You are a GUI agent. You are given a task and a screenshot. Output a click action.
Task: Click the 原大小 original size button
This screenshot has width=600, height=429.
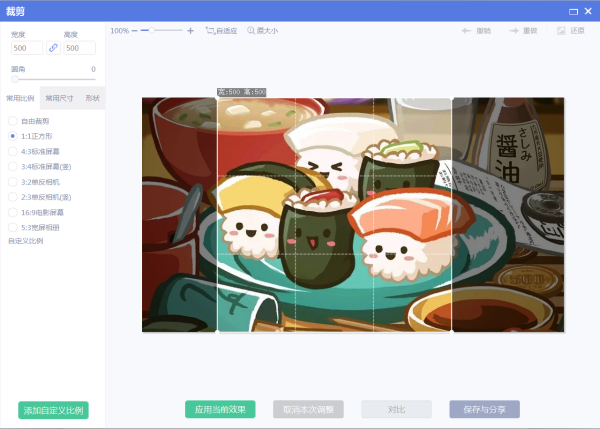(x=262, y=31)
